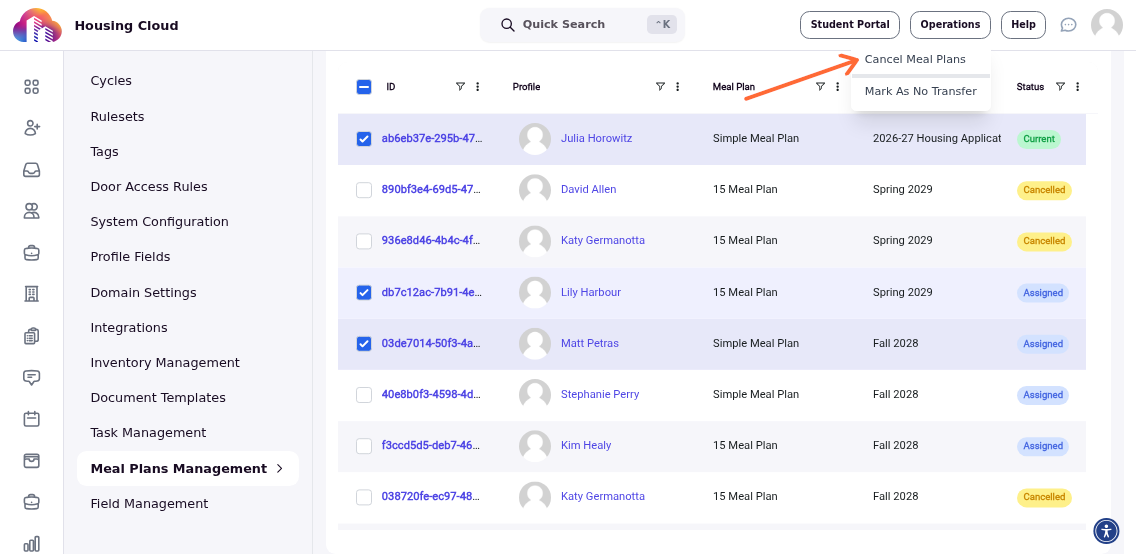
Task: Open the chat bubble icon in header
Action: click(x=1068, y=25)
